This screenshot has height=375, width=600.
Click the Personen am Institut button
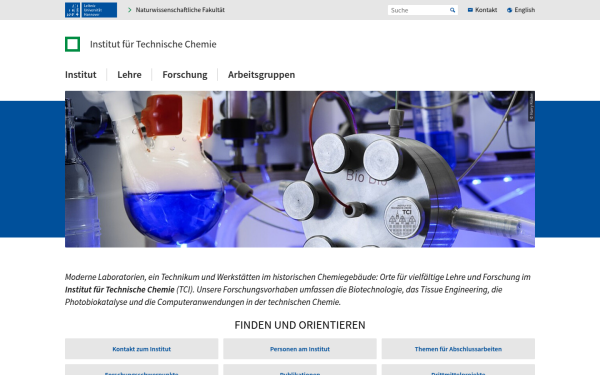pyautogui.click(x=300, y=349)
